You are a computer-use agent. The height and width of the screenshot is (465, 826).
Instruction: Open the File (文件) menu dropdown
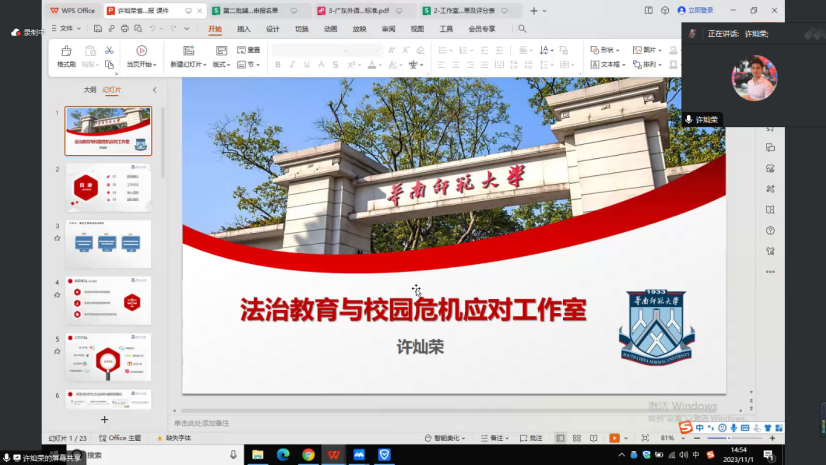(67, 29)
